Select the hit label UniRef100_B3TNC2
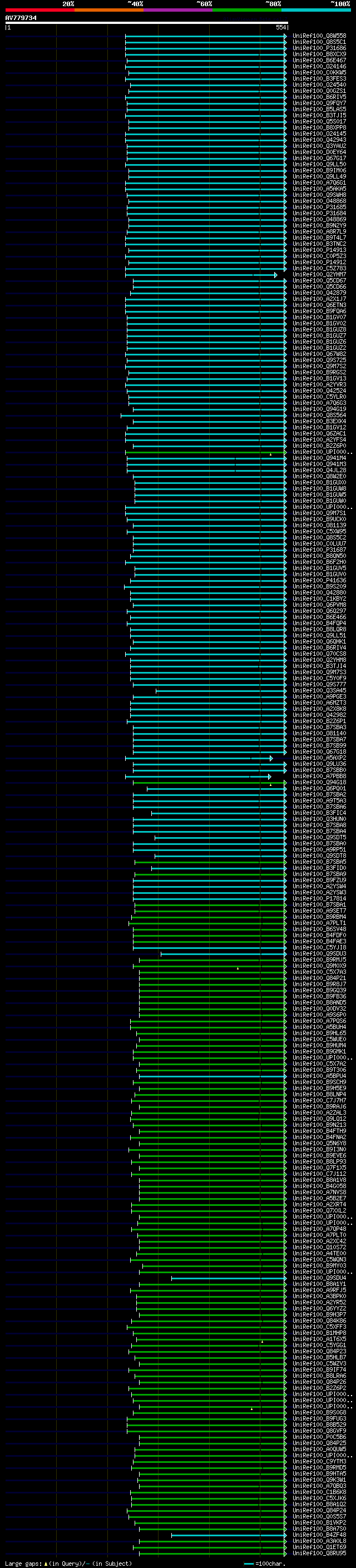The height and width of the screenshot is (1568, 356). [x=319, y=244]
